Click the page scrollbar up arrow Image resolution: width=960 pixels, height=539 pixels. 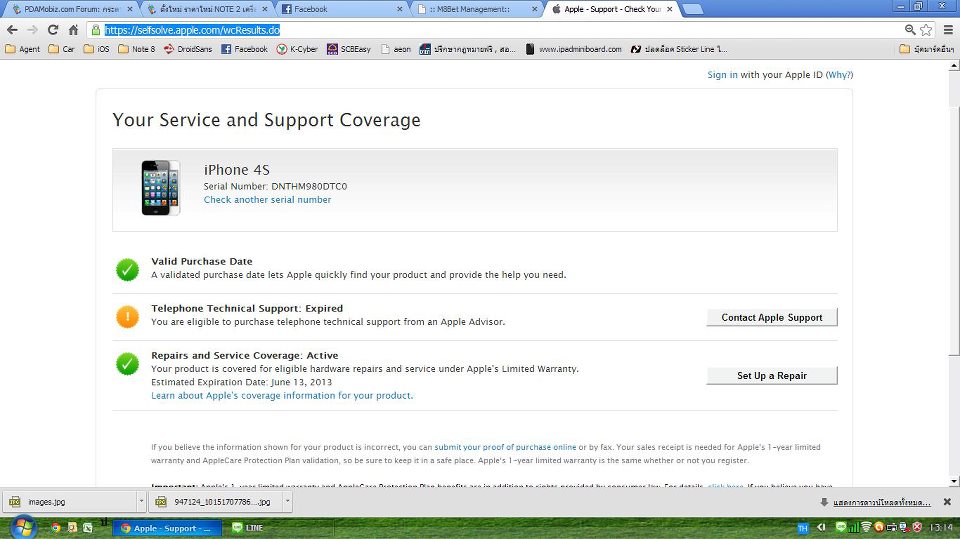954,65
